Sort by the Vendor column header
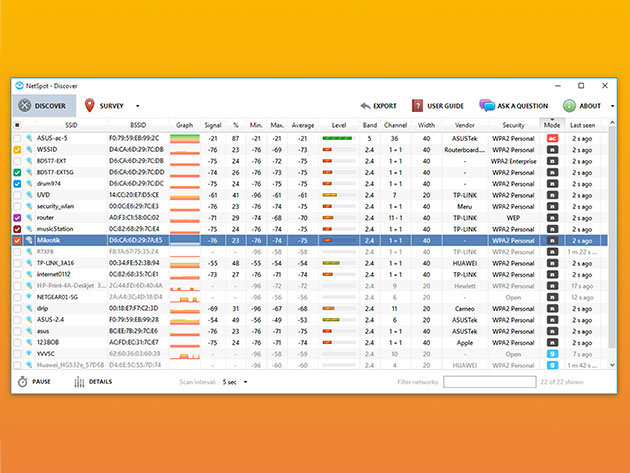This screenshot has height=473, width=630. pyautogui.click(x=464, y=125)
